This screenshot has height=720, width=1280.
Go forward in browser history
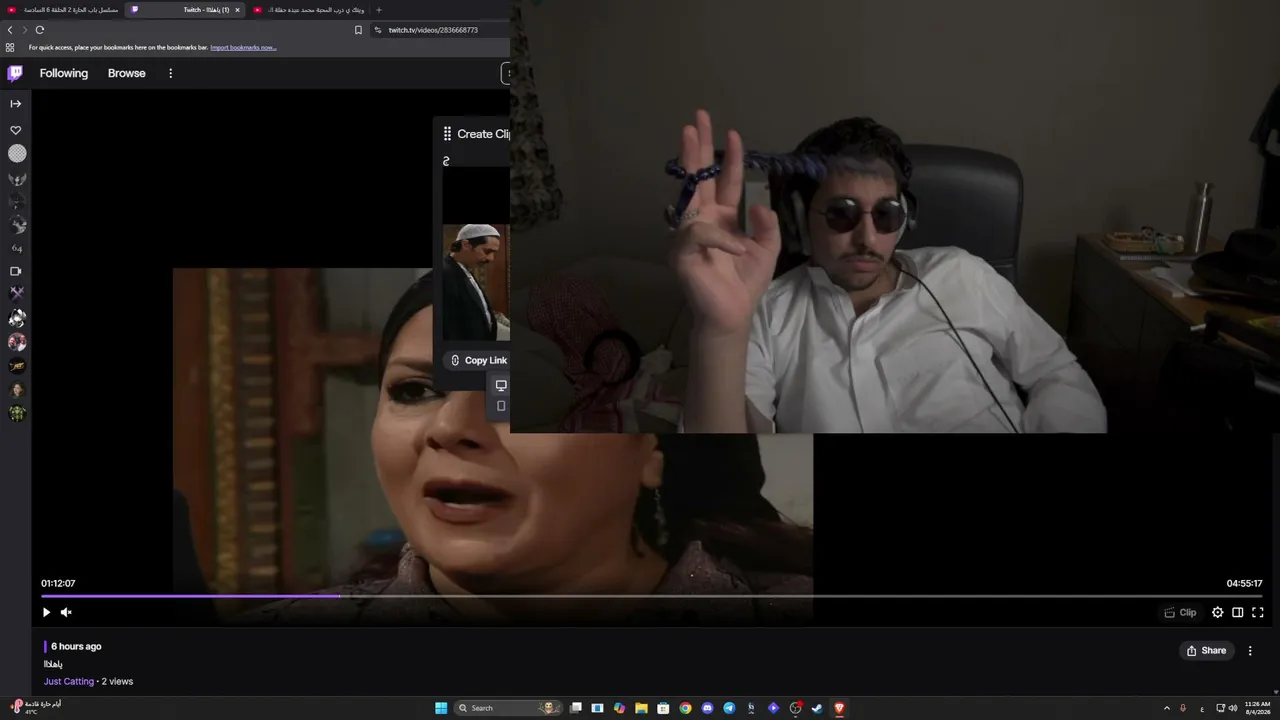(25, 30)
